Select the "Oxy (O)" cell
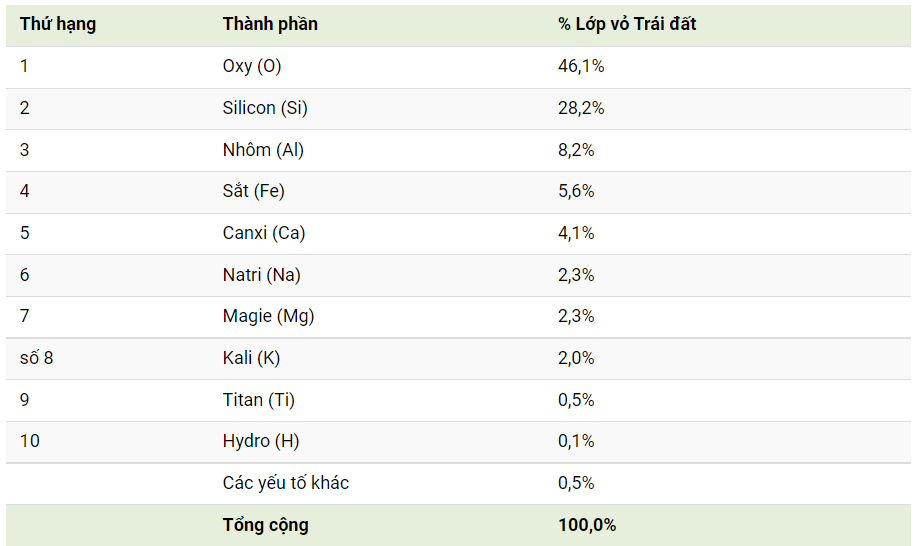Viewport: 918px width, 546px height. 252,66
